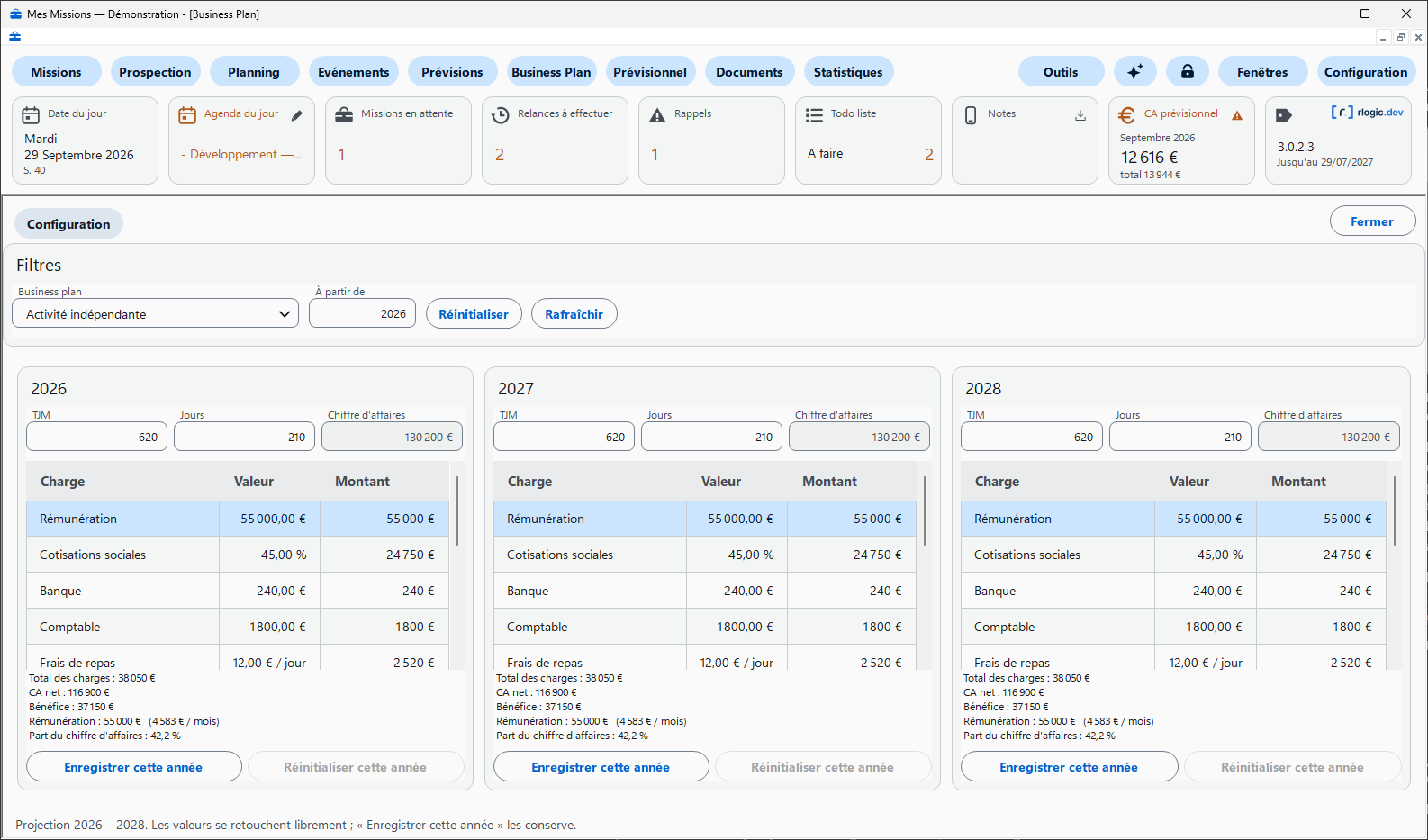The image size is (1428, 840).
Task: Click the Jours field for 2027
Action: pyautogui.click(x=711, y=437)
